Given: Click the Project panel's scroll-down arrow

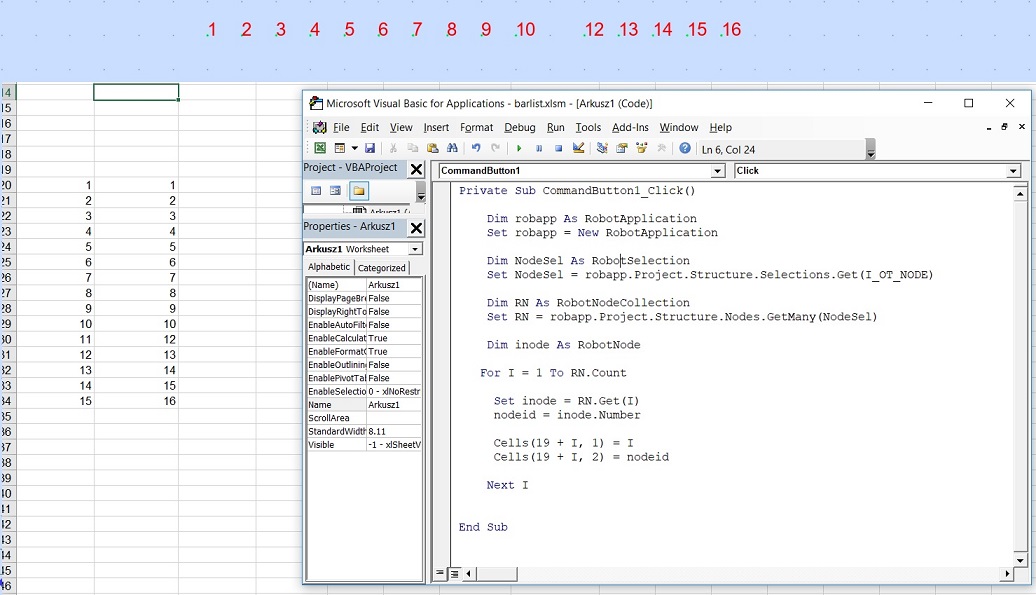Looking at the screenshot, I should (420, 197).
